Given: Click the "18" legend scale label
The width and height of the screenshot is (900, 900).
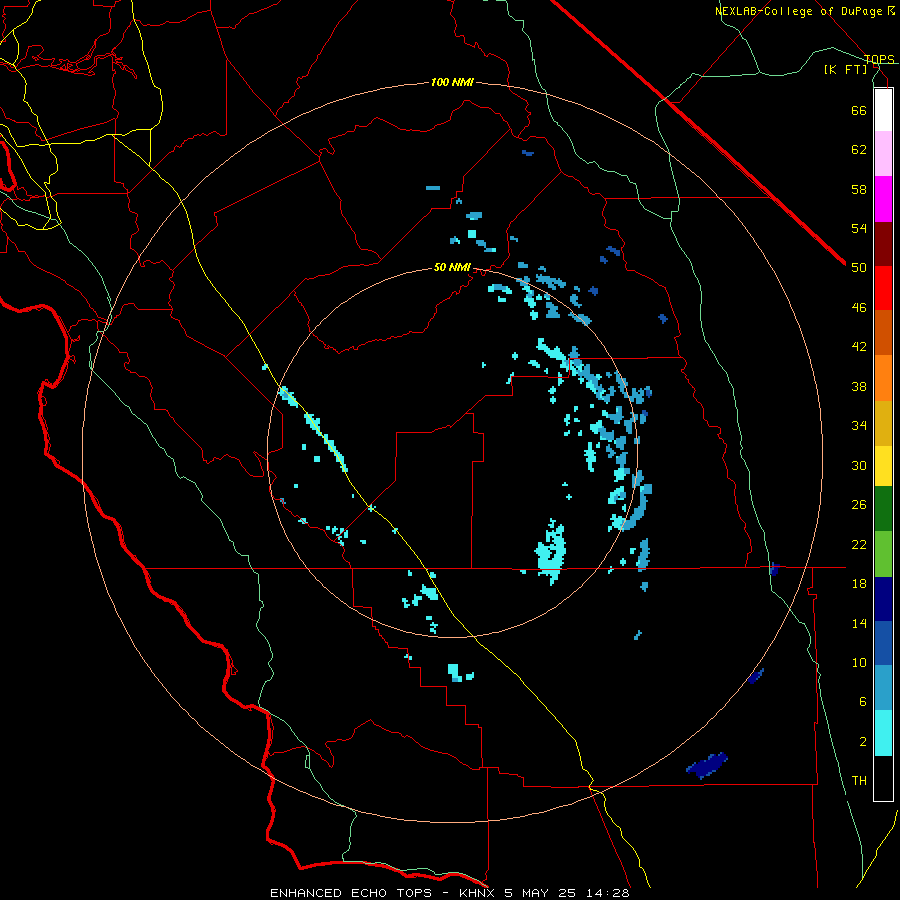Looking at the screenshot, I should click(x=859, y=584).
